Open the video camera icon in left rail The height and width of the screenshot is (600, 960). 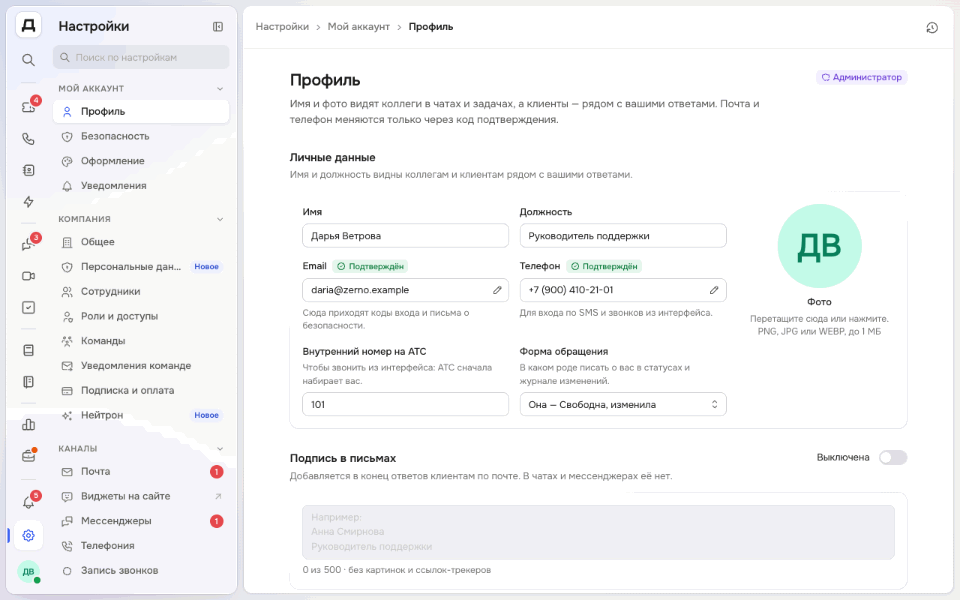(x=28, y=276)
